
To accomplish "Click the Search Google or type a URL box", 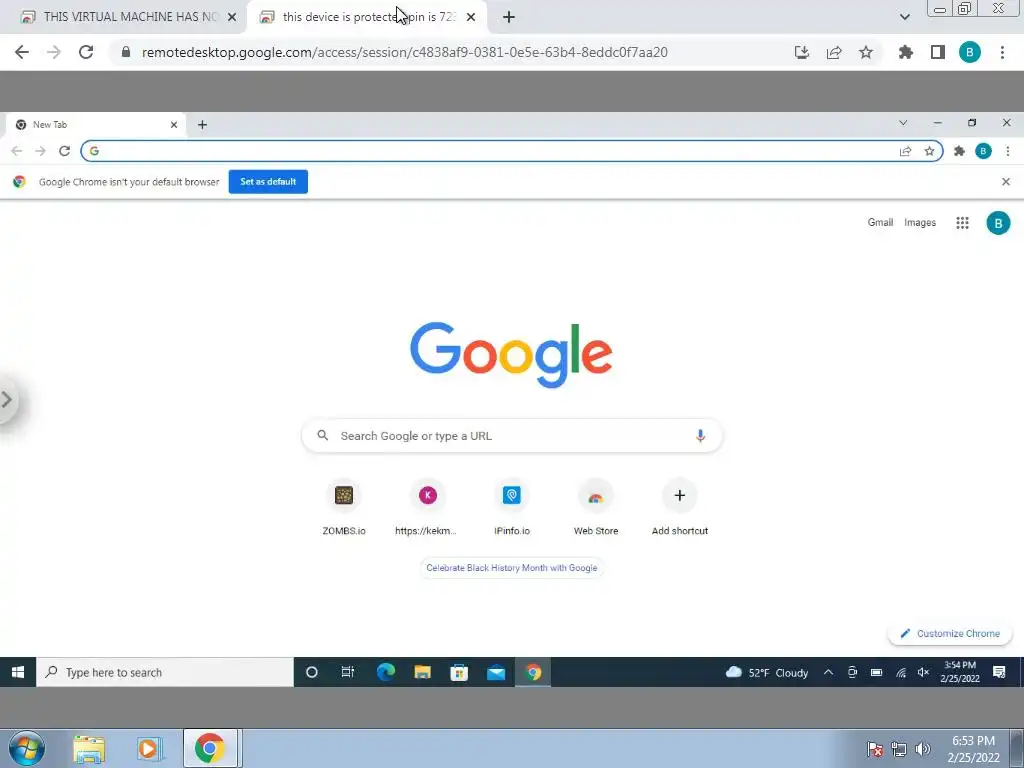I will click(512, 436).
